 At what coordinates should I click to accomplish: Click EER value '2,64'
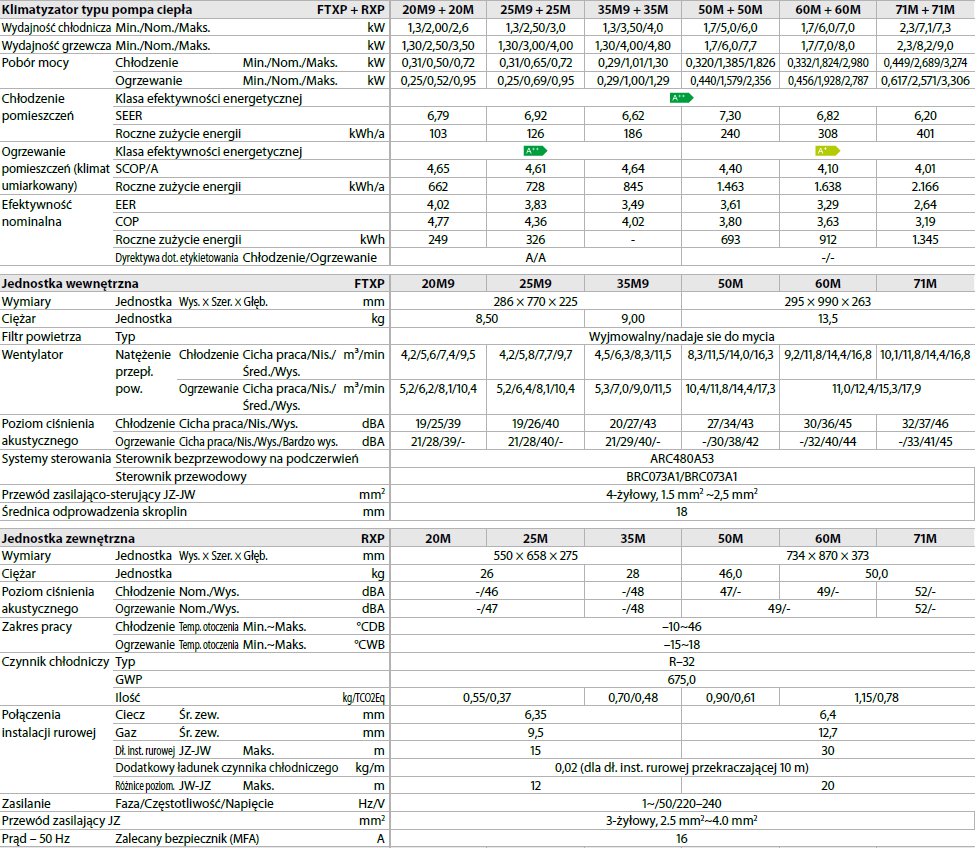click(925, 204)
